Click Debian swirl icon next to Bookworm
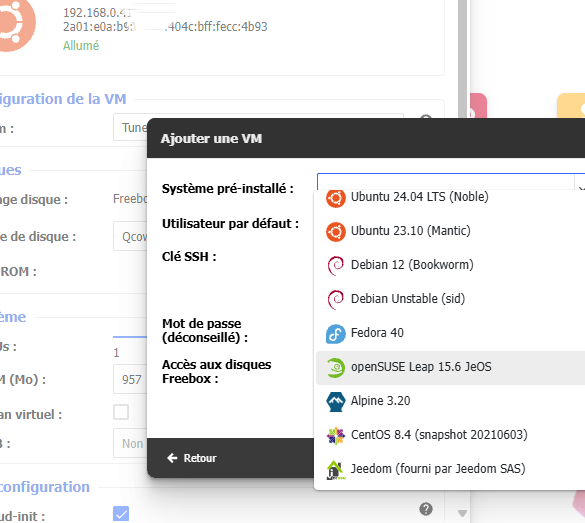Screen dimensions: 585x523 335,266
